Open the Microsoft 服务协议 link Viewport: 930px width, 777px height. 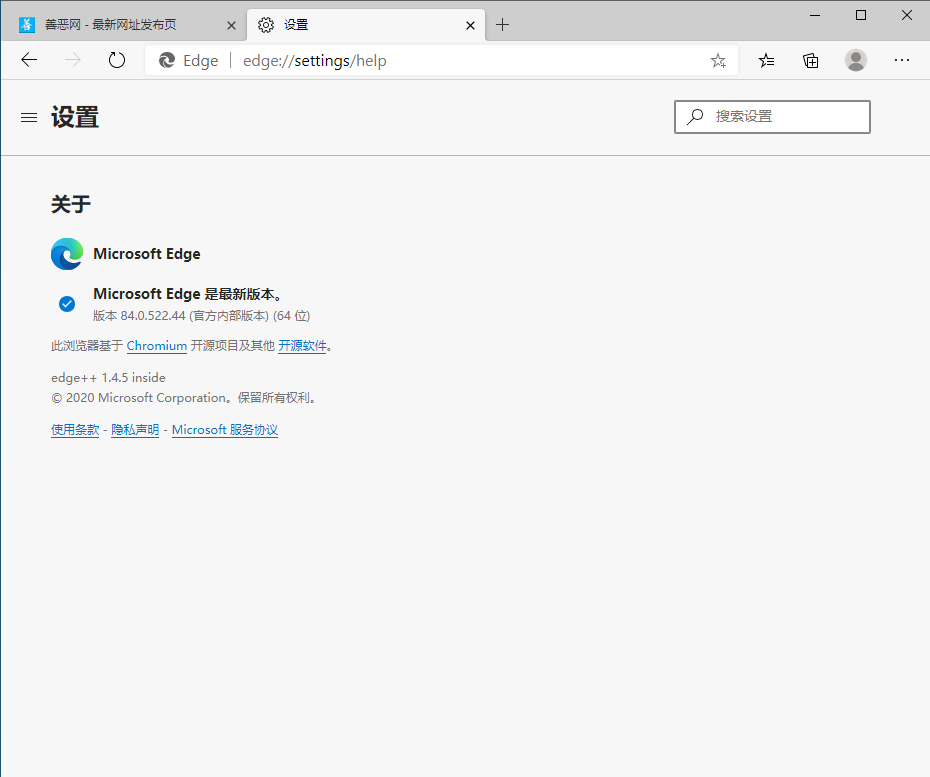pos(224,429)
